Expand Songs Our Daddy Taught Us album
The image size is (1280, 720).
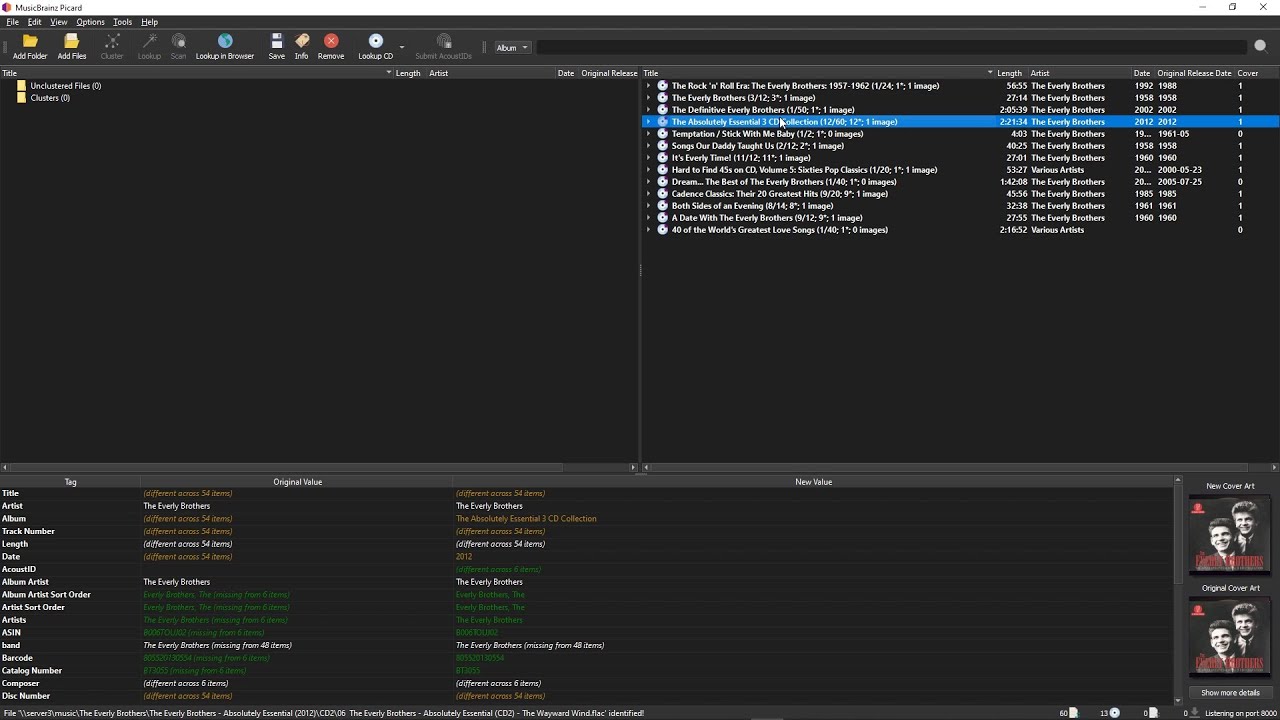click(x=648, y=146)
